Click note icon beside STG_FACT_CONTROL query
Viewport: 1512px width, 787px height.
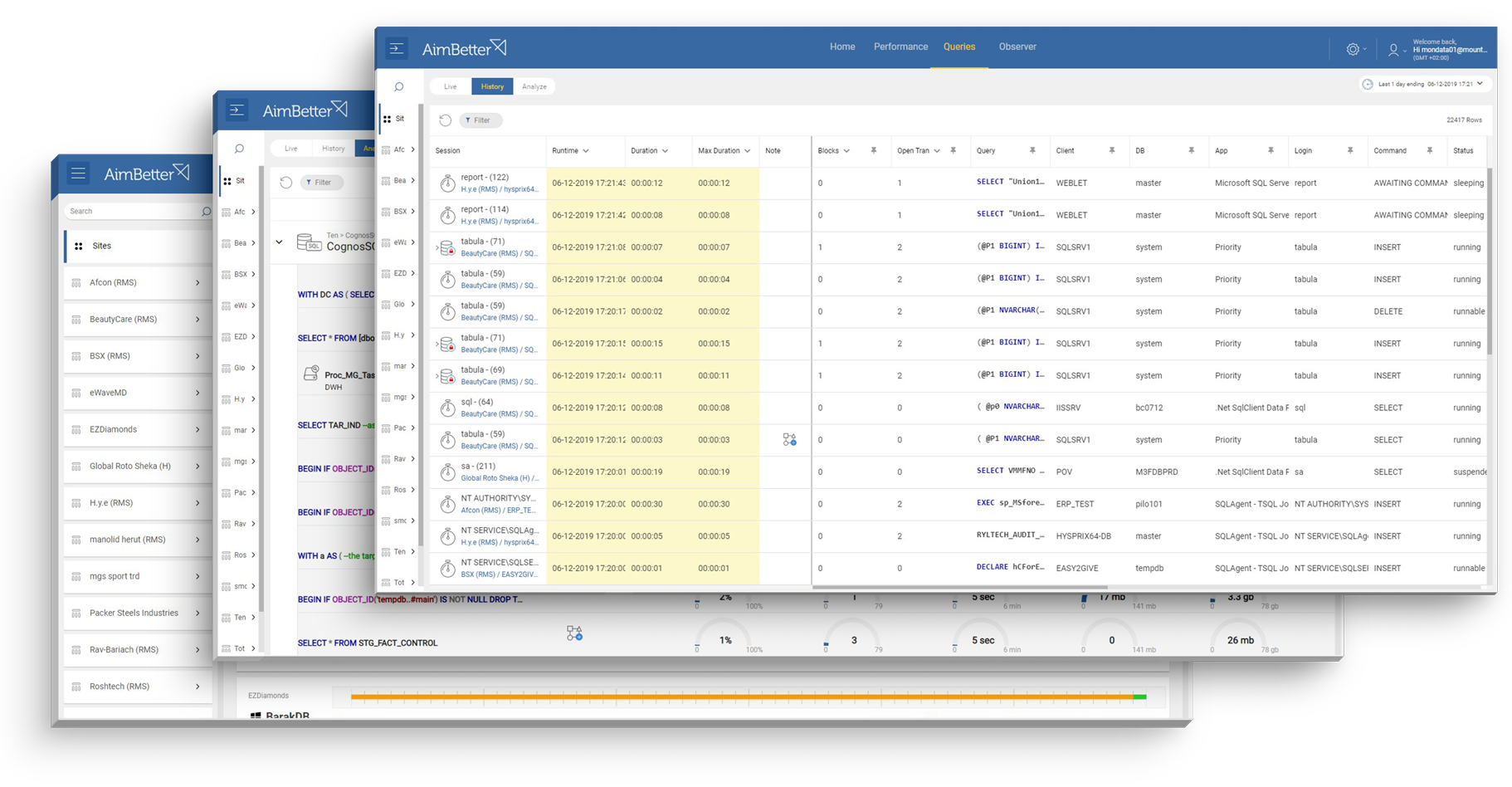tap(574, 633)
